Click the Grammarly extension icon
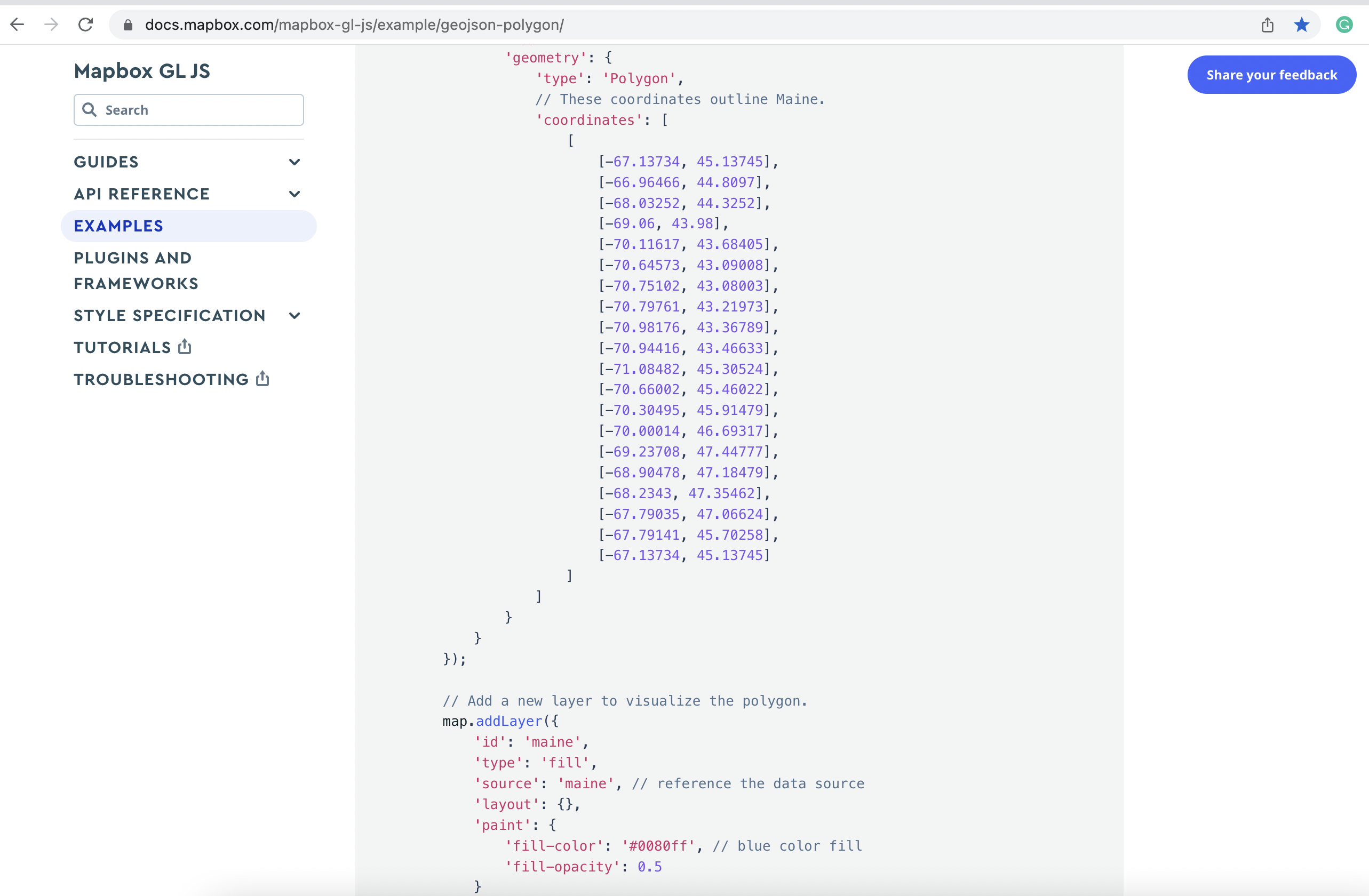This screenshot has height=896, width=1369. point(1344,25)
